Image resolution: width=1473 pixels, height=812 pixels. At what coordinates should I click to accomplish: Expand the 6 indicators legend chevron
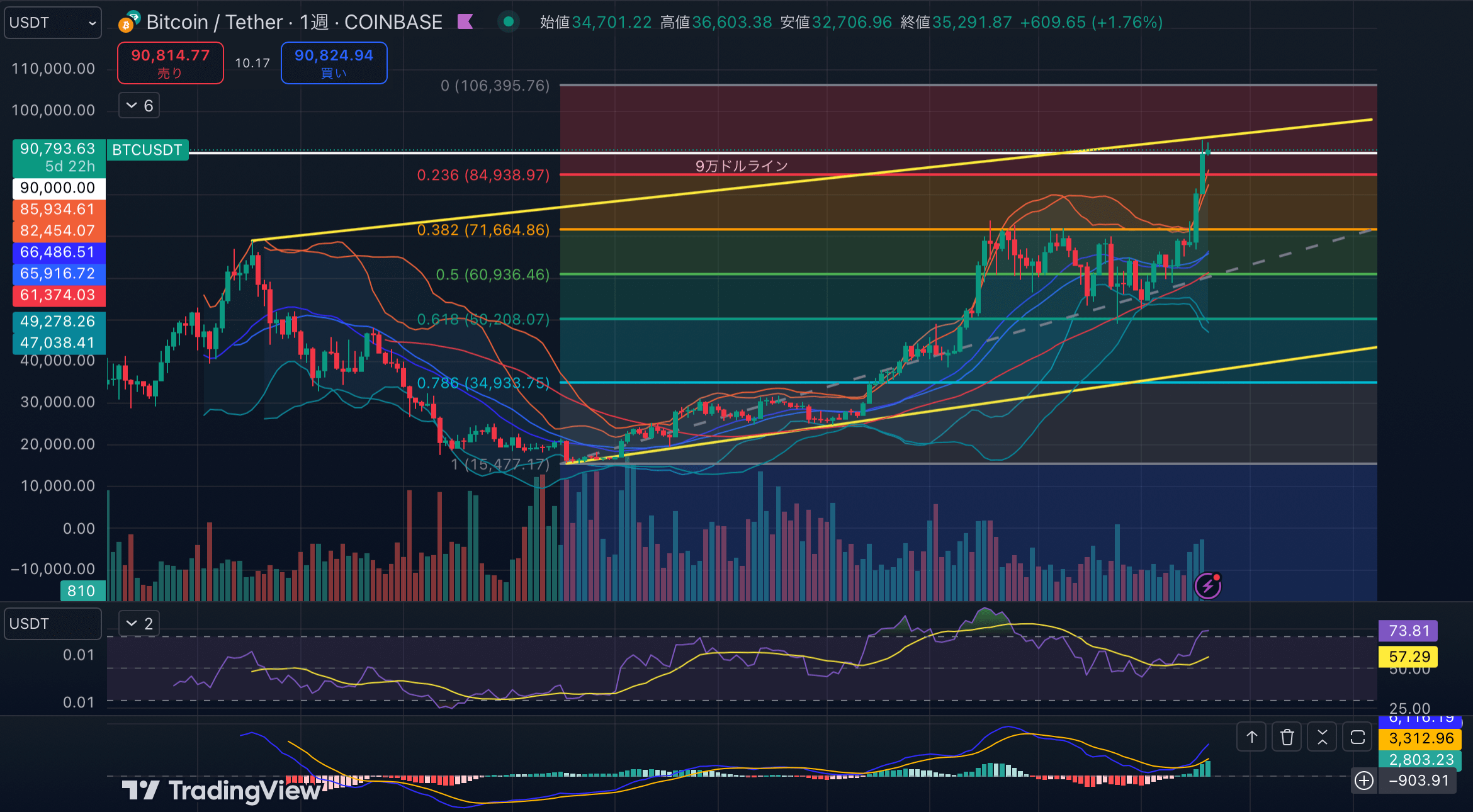click(139, 105)
